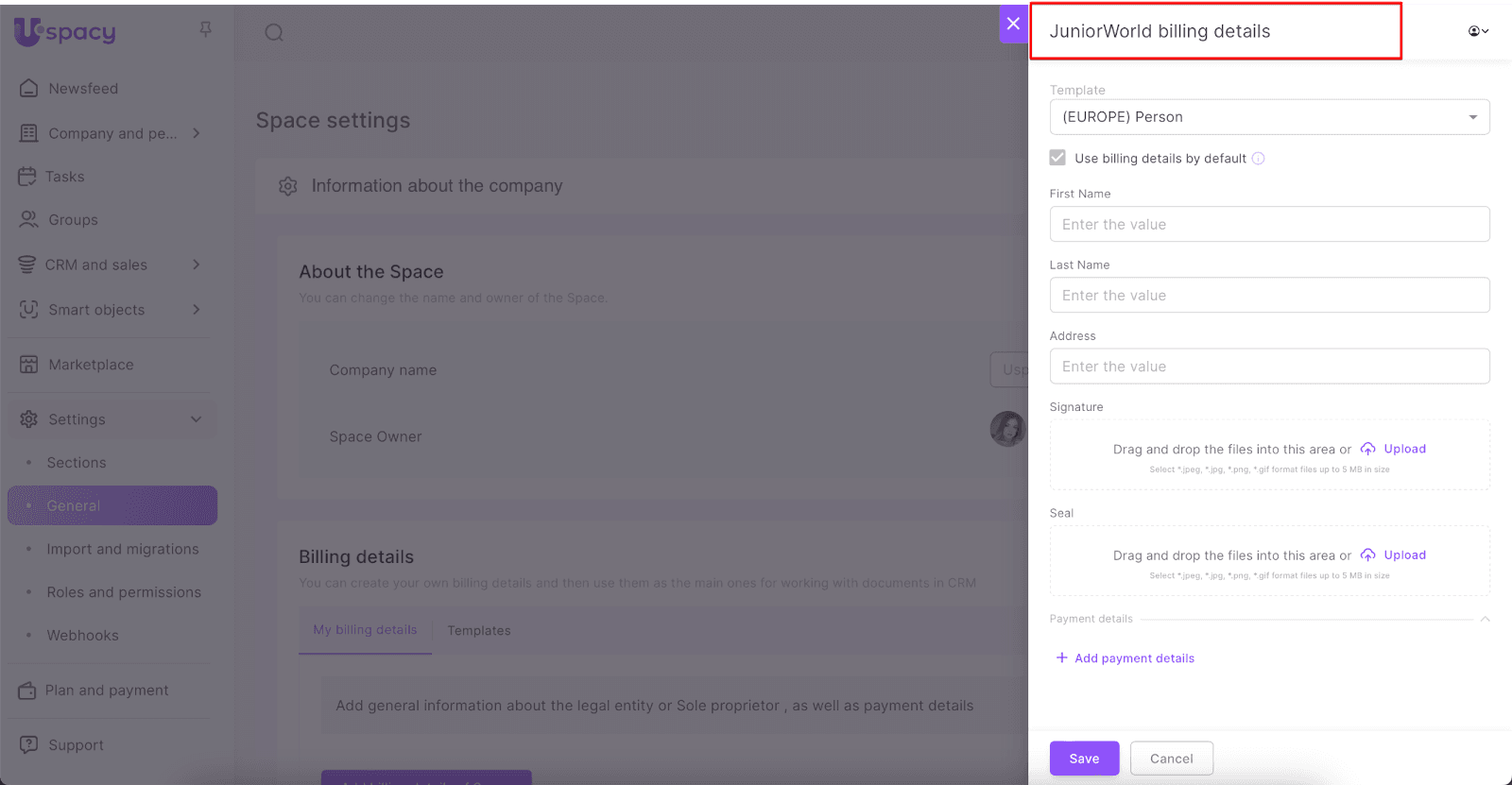This screenshot has height=785, width=1512.
Task: Open the user profile icon menu
Action: click(x=1478, y=31)
